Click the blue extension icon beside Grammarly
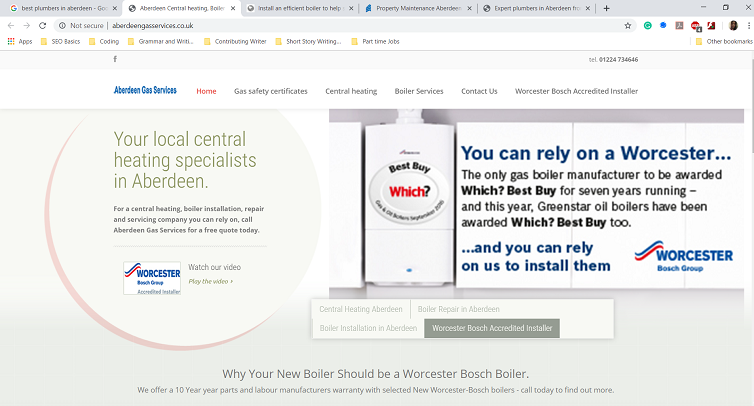Screen dimensions: 754x406 [663, 25]
